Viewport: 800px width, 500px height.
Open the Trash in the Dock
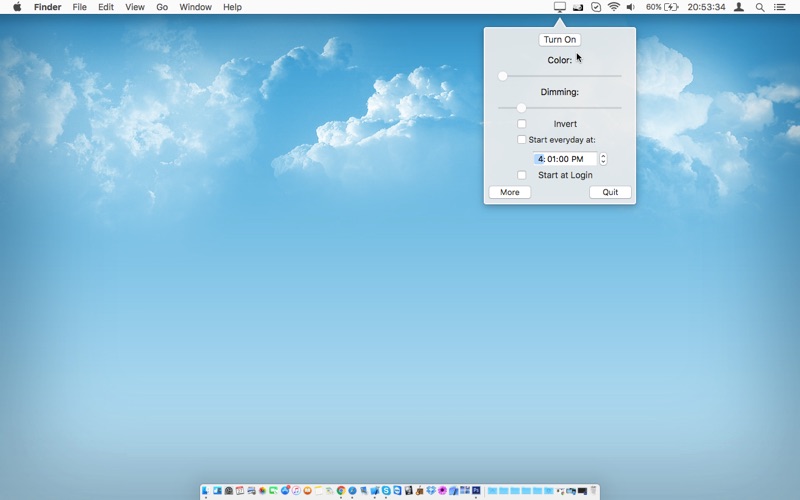click(x=593, y=491)
